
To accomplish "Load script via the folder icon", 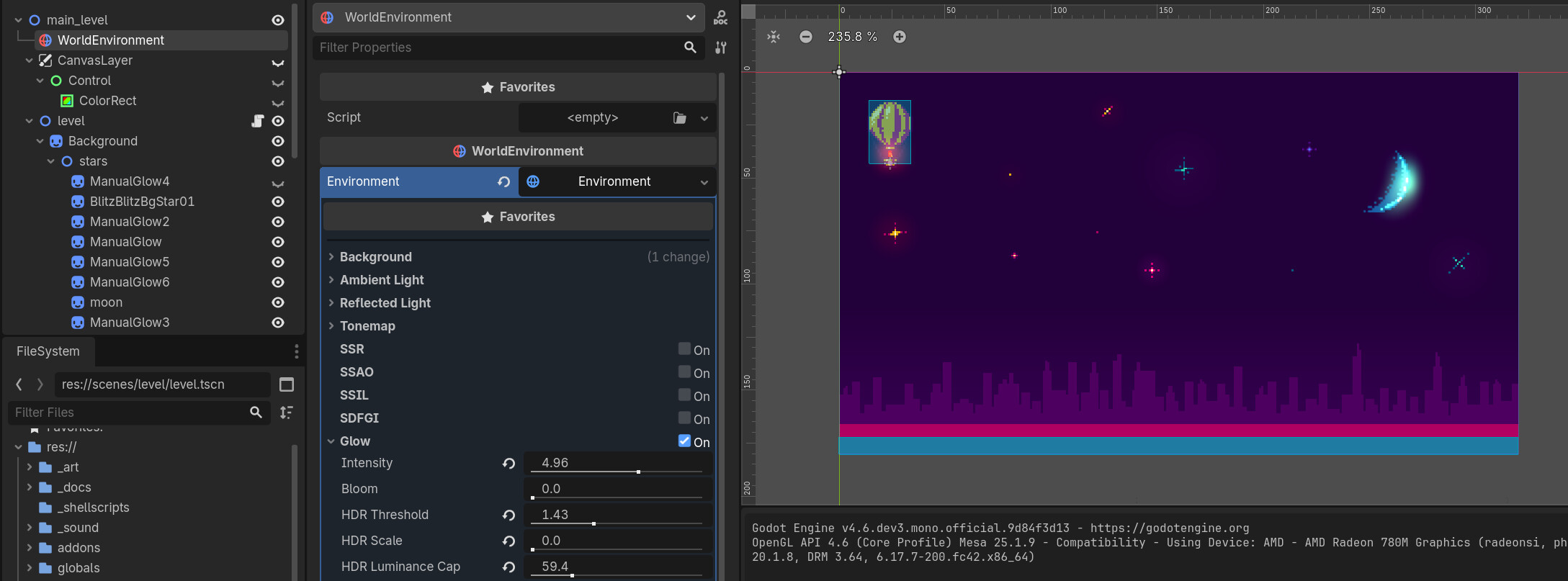I will (679, 118).
